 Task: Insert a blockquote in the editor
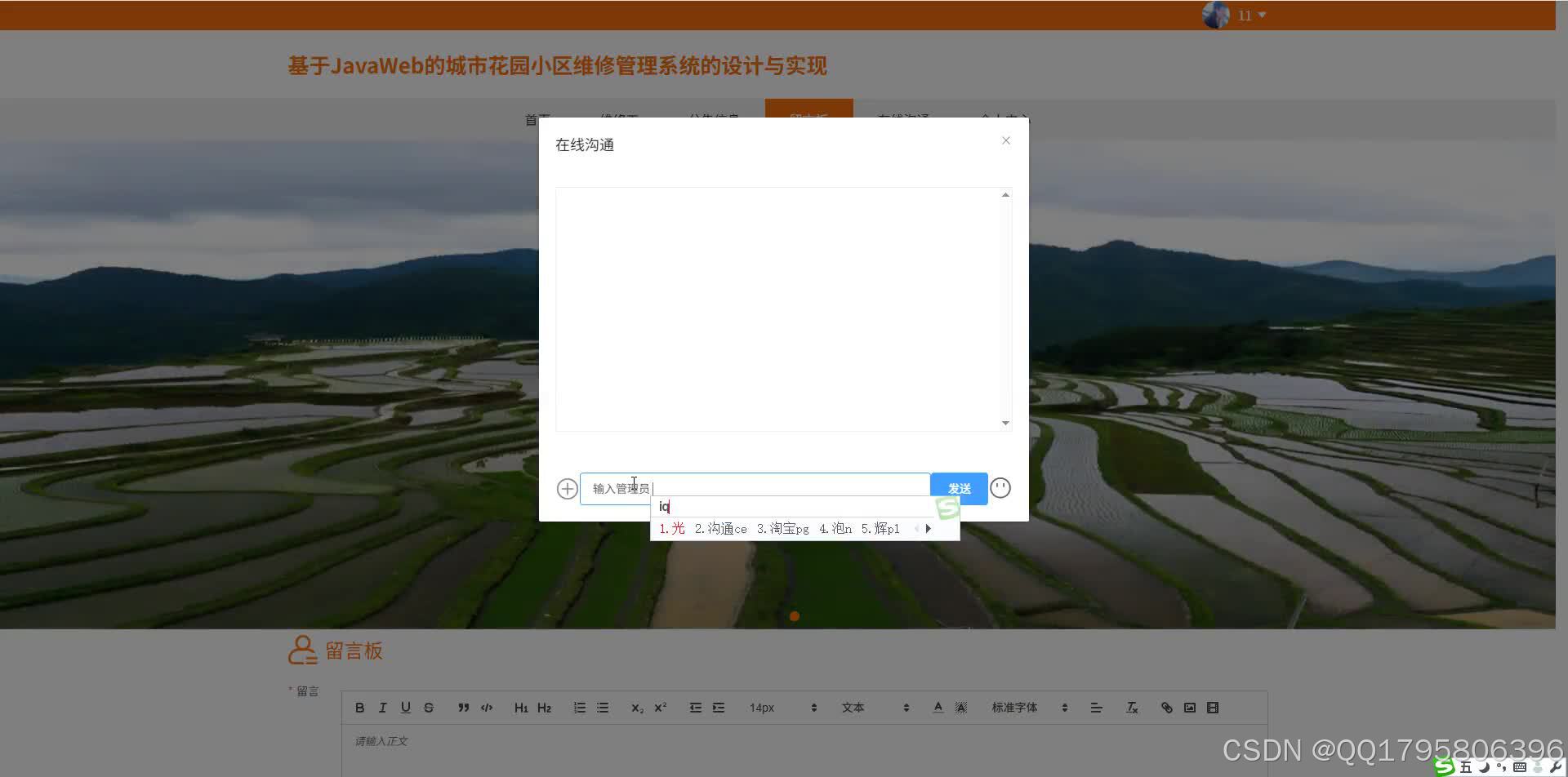(463, 707)
